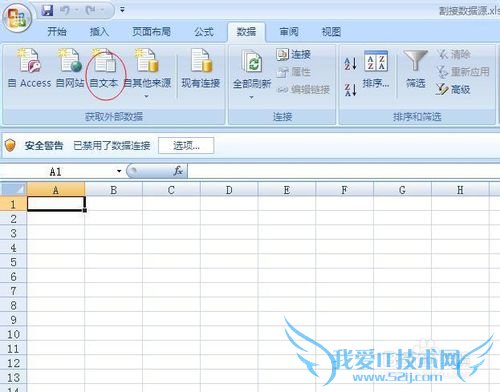The image size is (500, 392).
Task: Select column D header
Action: point(229,190)
